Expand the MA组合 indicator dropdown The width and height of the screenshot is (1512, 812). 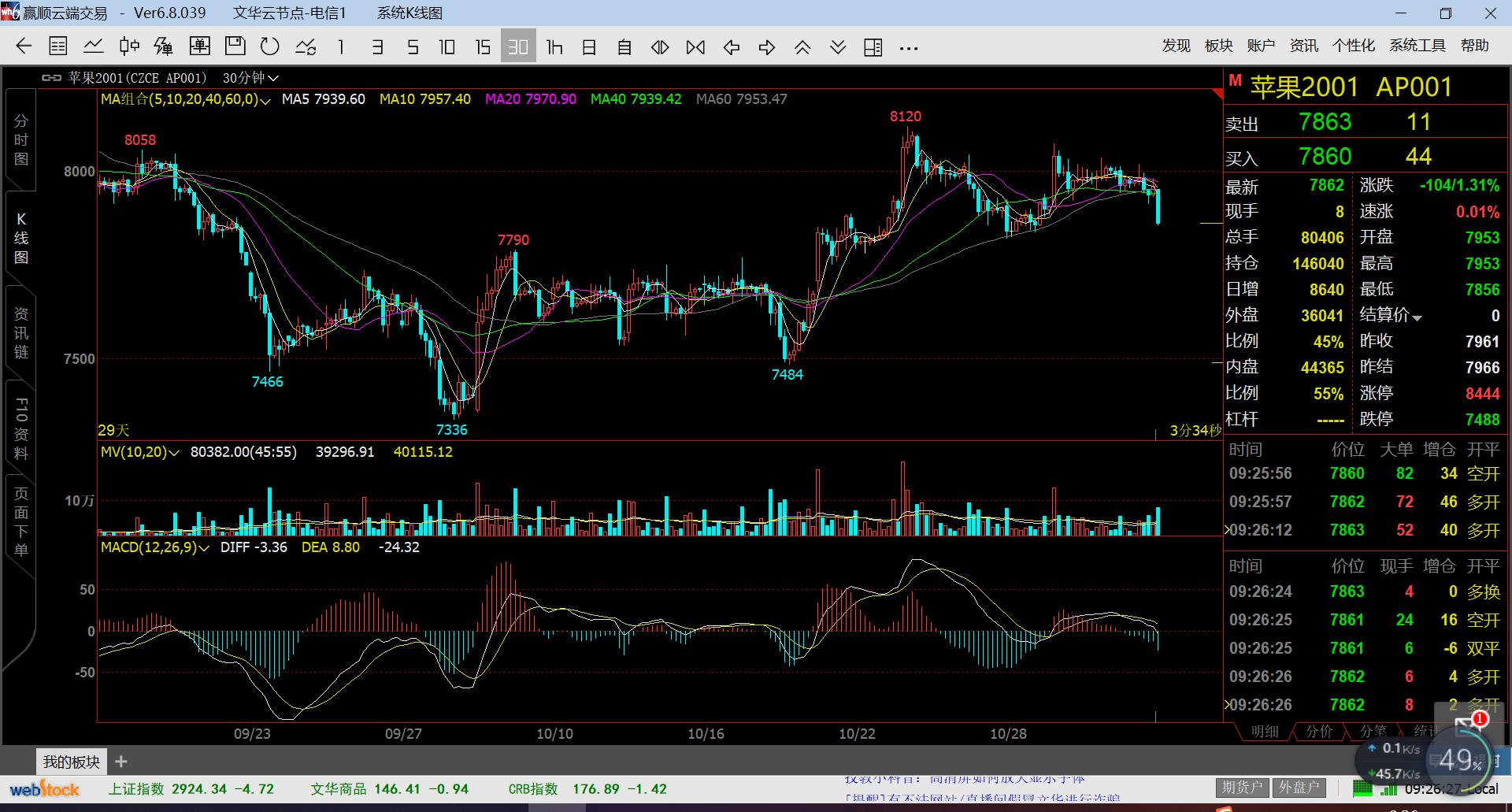pyautogui.click(x=265, y=100)
